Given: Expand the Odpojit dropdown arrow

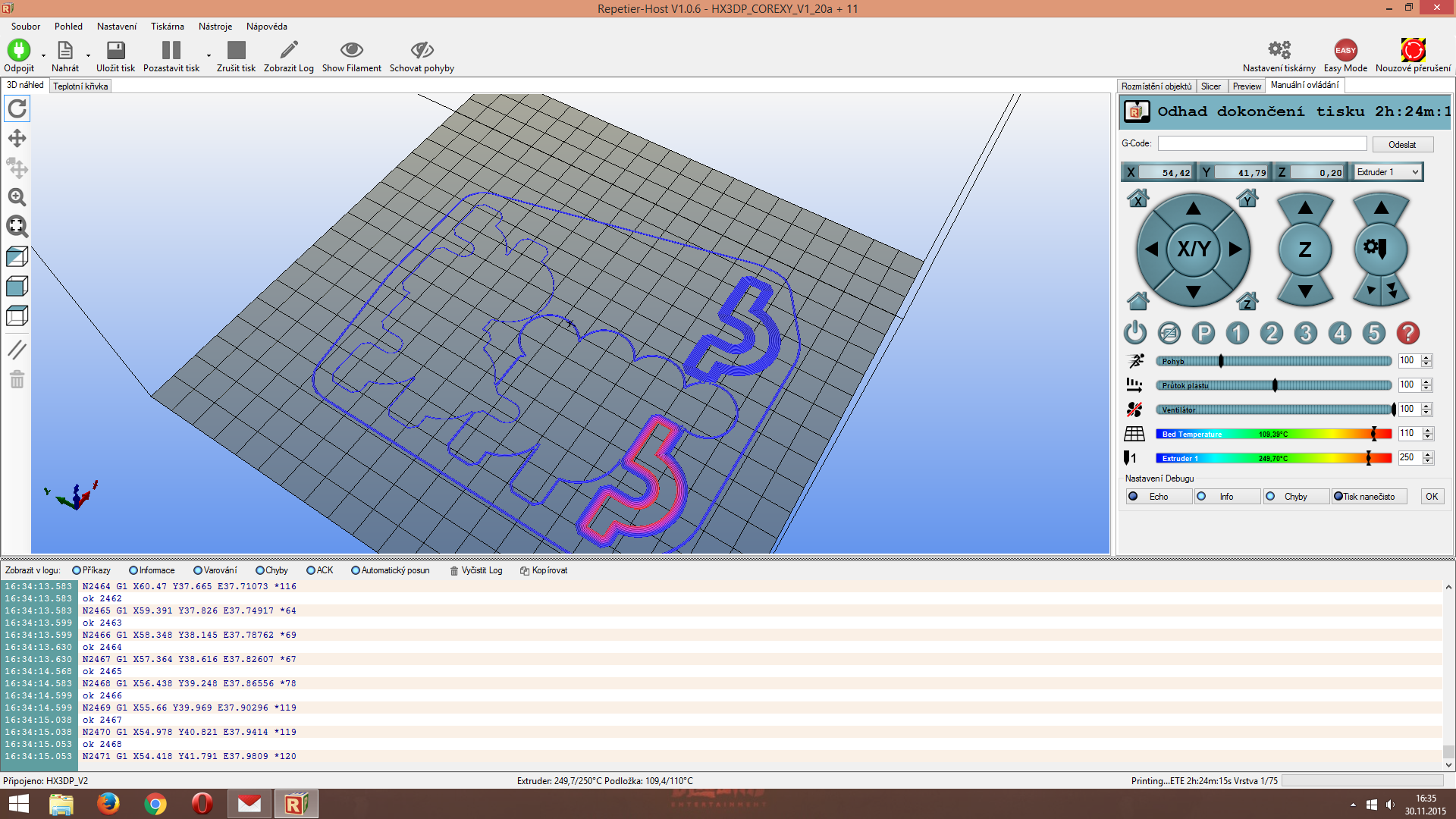Looking at the screenshot, I should (x=43, y=55).
